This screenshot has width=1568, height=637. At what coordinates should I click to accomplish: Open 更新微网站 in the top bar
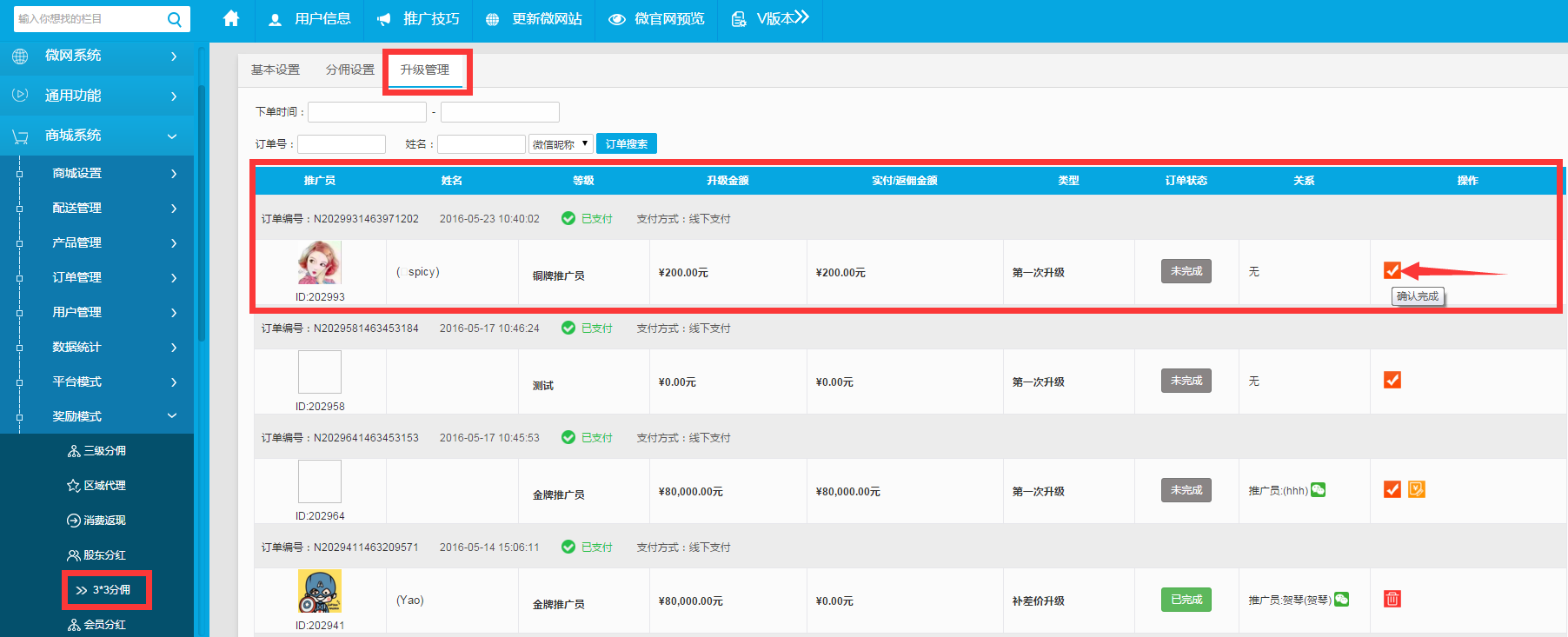pos(534,19)
